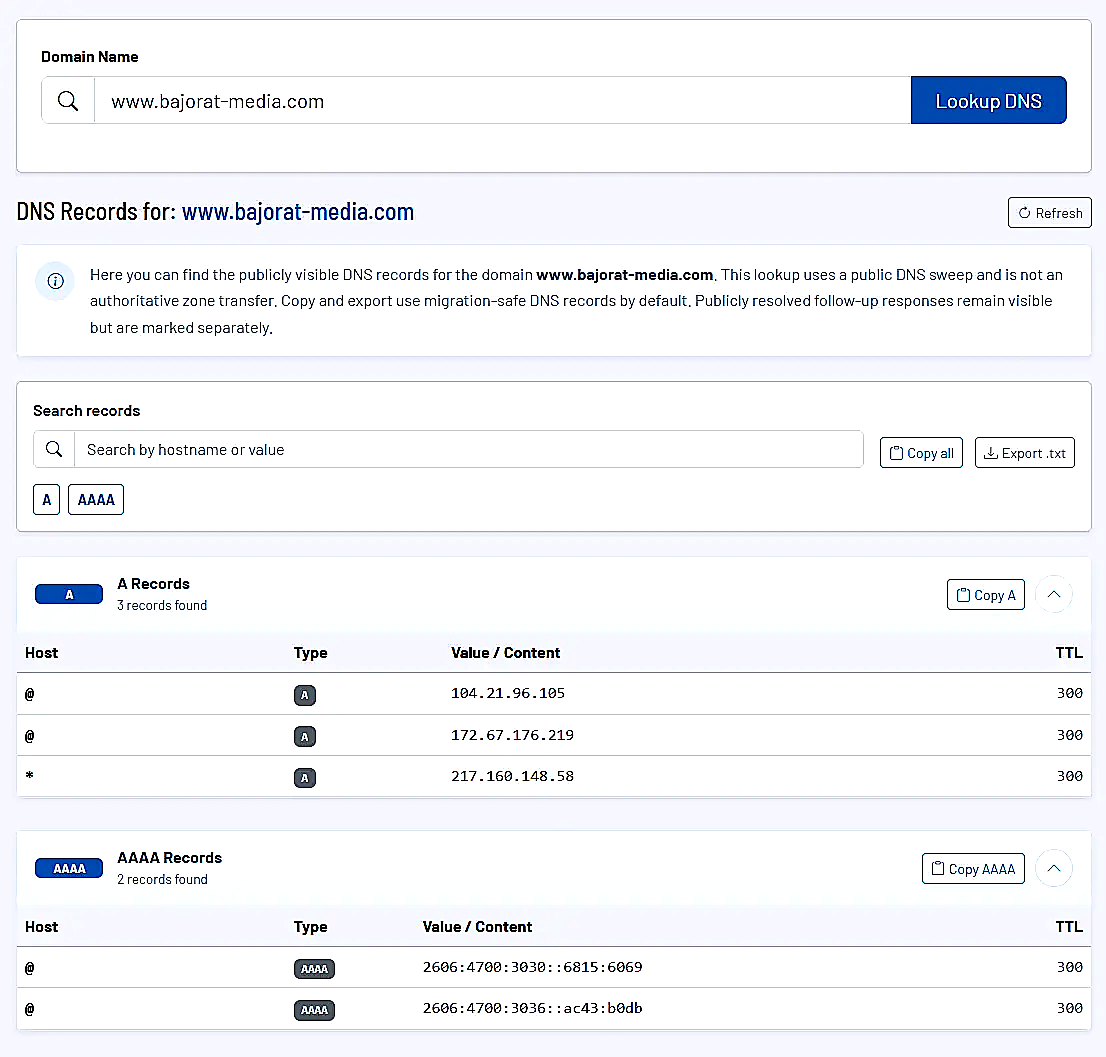Refresh the DNS records
Image resolution: width=1106 pixels, height=1057 pixels.
(x=1050, y=213)
